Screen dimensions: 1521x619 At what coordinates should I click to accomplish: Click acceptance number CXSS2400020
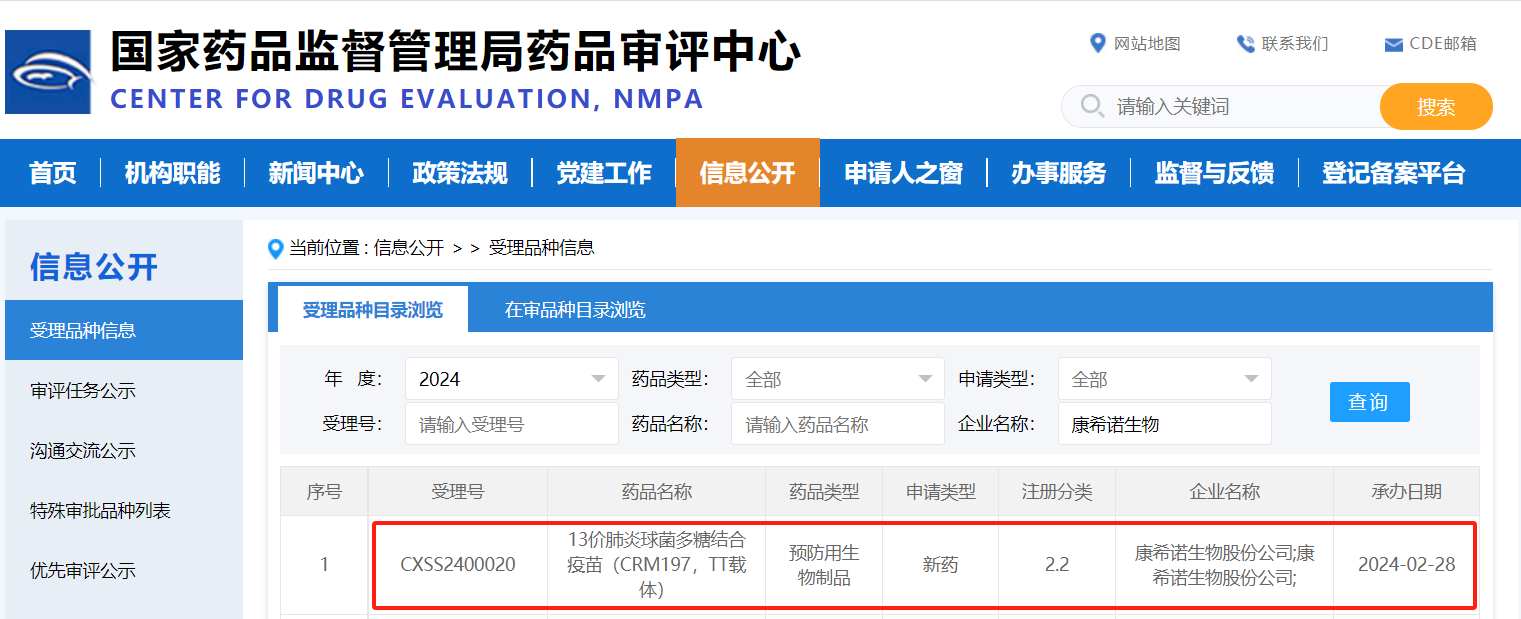pos(458,565)
